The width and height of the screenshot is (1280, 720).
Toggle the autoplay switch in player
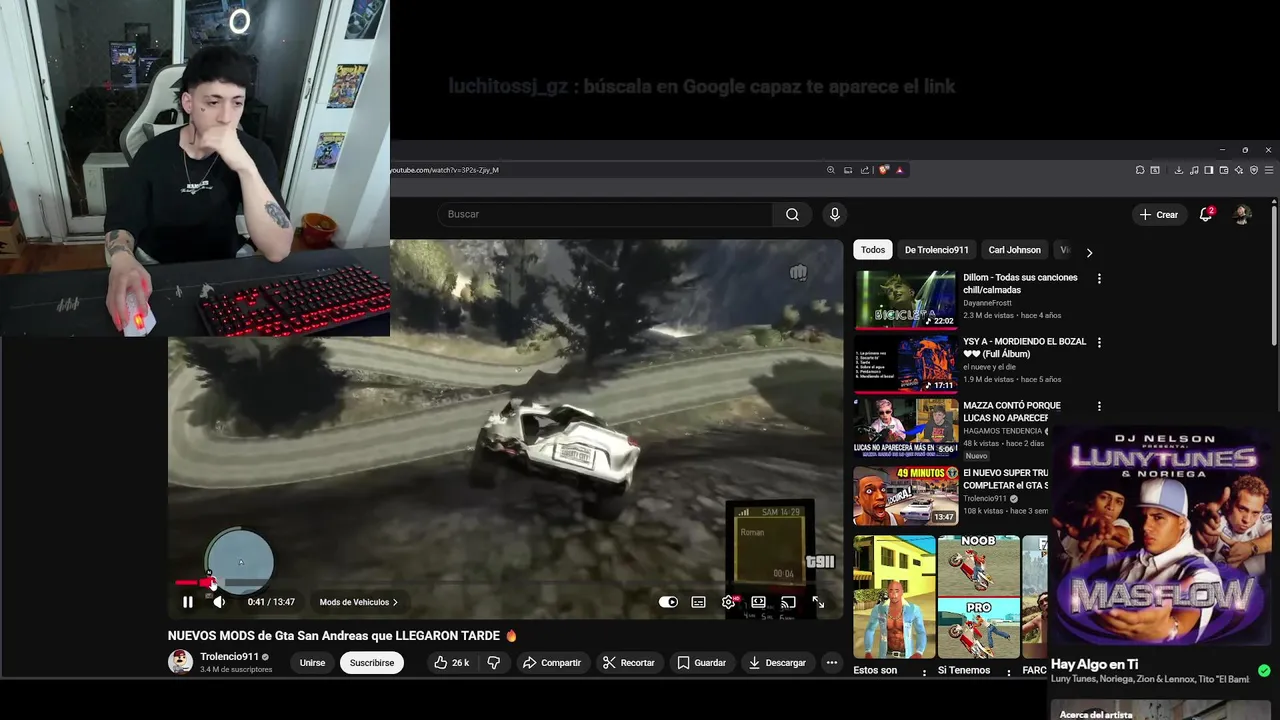pos(668,602)
